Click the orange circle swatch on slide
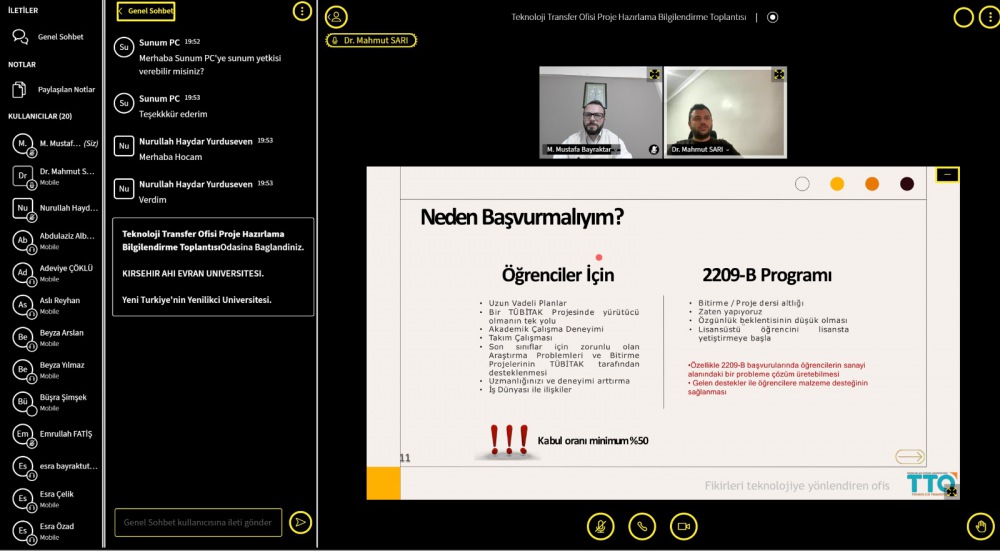The width and height of the screenshot is (1000, 551). tap(872, 184)
